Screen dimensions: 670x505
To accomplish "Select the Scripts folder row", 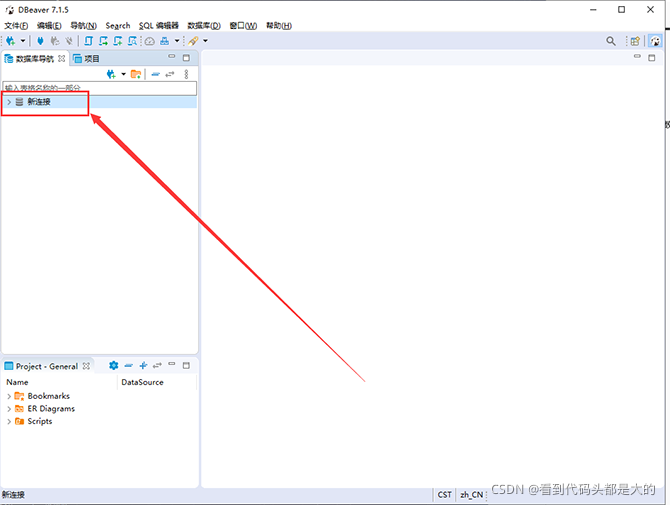I will pos(40,421).
